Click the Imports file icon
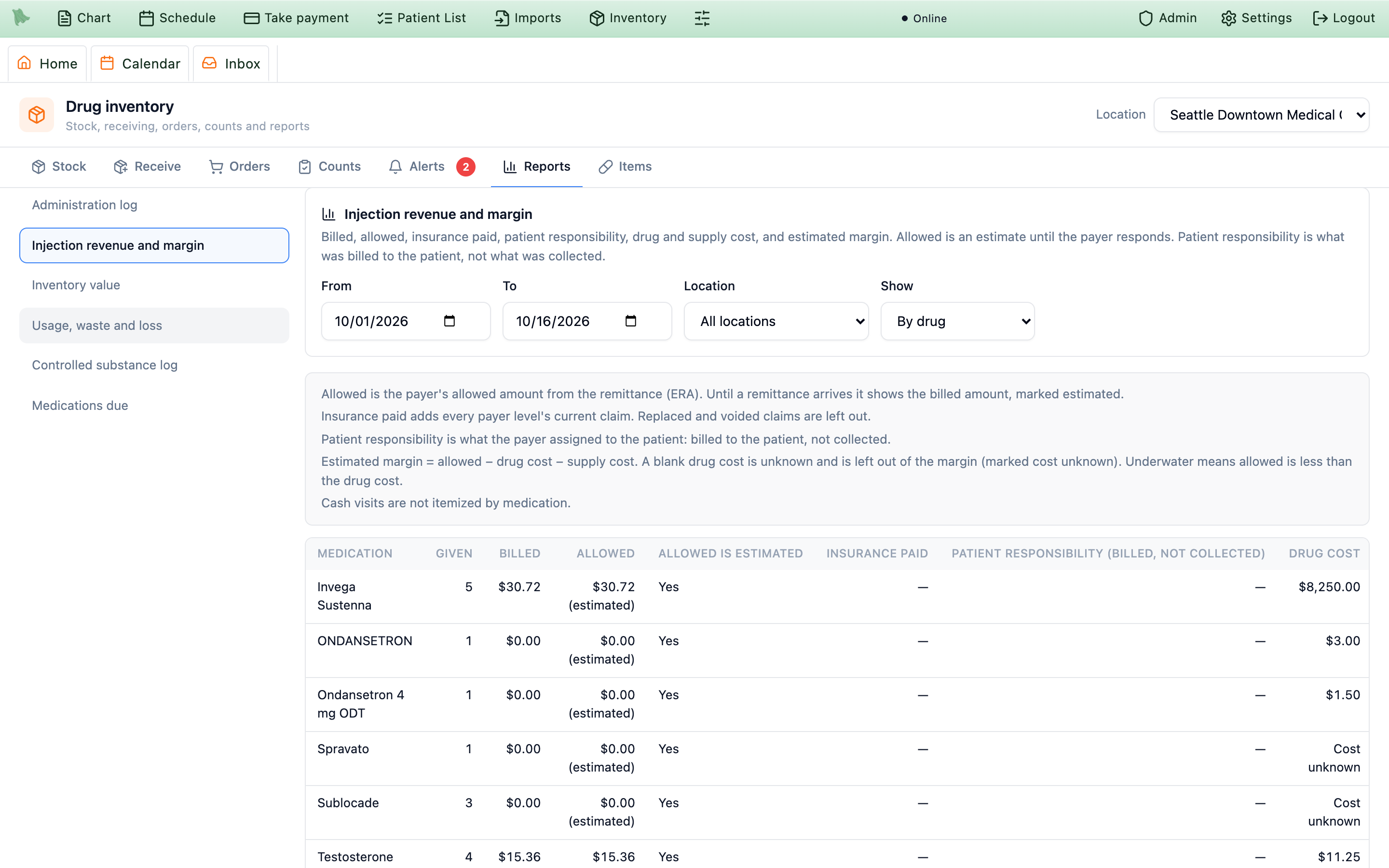Viewport: 1389px width, 868px height. [502, 18]
